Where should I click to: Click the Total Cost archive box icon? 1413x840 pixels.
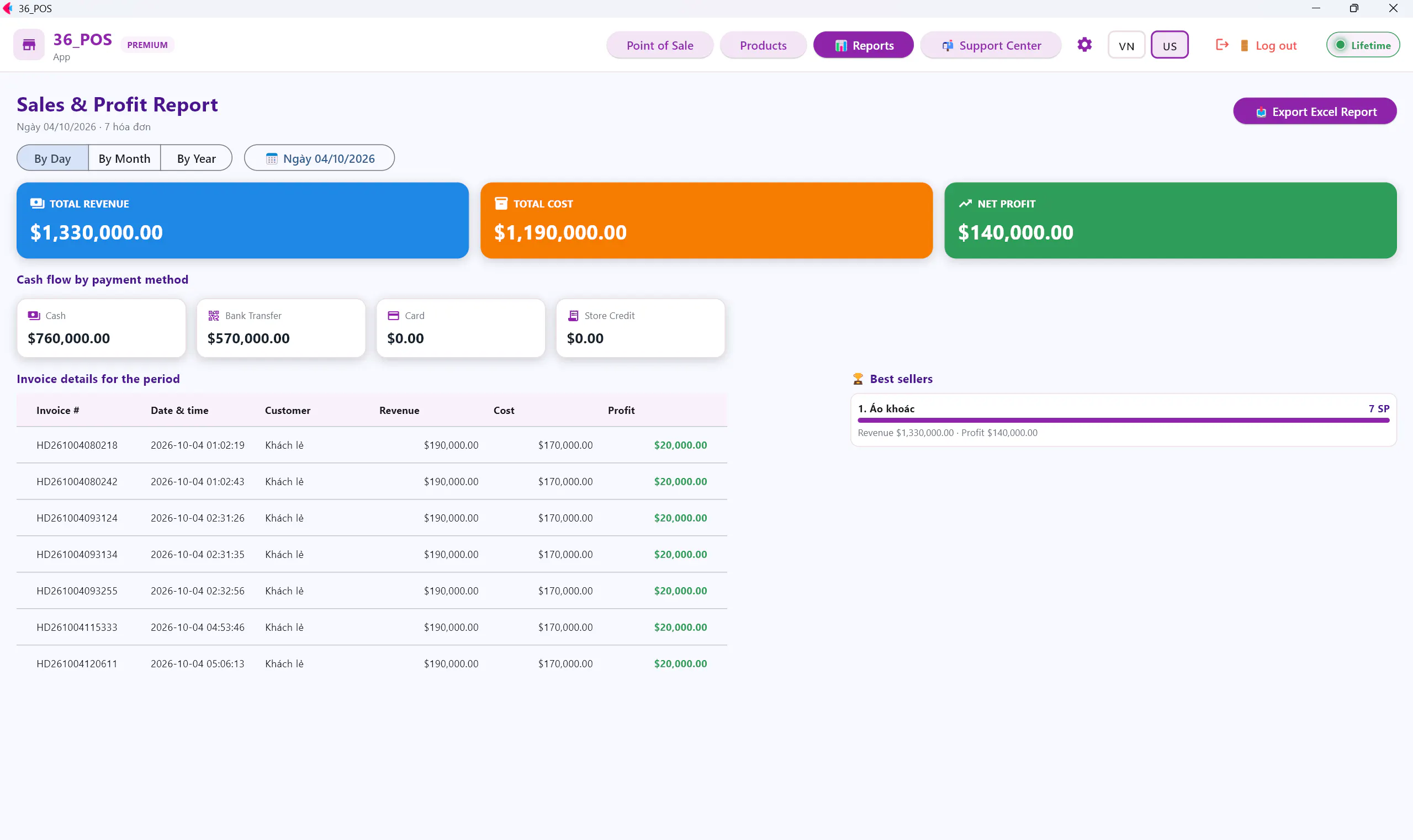501,203
